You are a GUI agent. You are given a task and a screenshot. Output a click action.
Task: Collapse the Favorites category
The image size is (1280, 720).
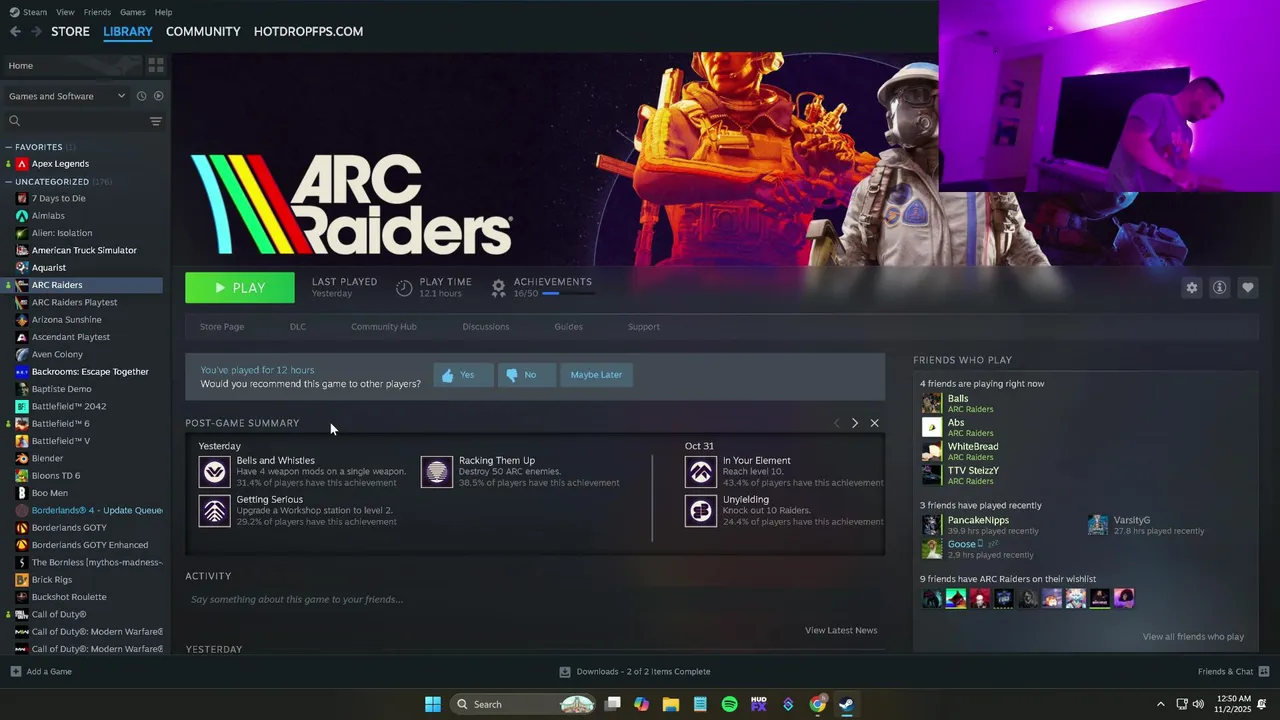tap(9, 147)
